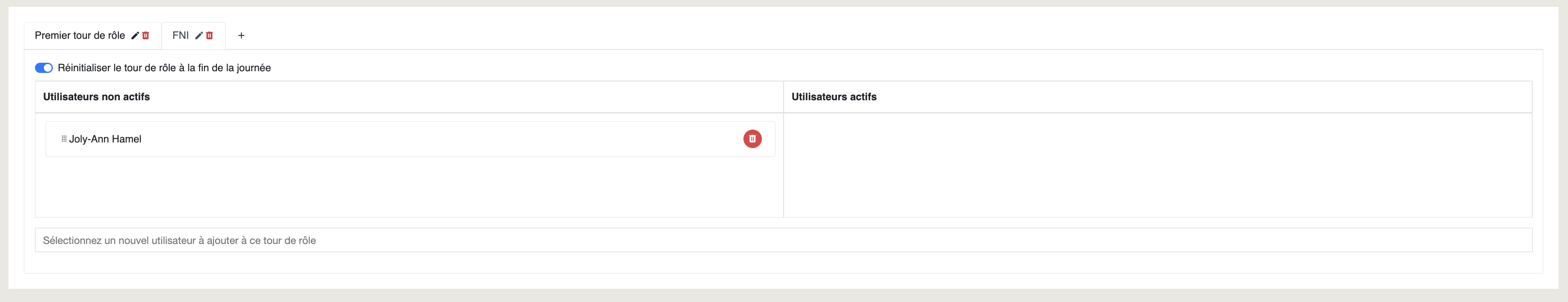The height and width of the screenshot is (302, 1568).
Task: Switch to the "Premier tour de rôle" tab
Action: [x=80, y=35]
